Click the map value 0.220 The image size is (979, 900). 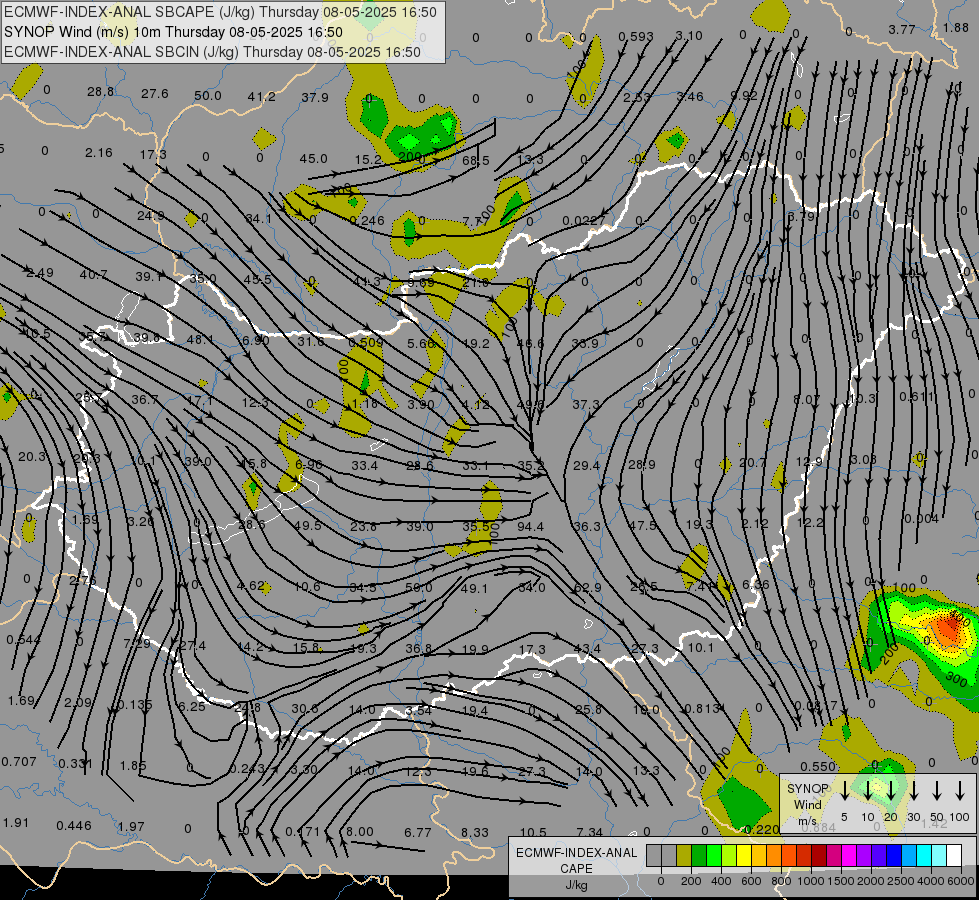(762, 829)
